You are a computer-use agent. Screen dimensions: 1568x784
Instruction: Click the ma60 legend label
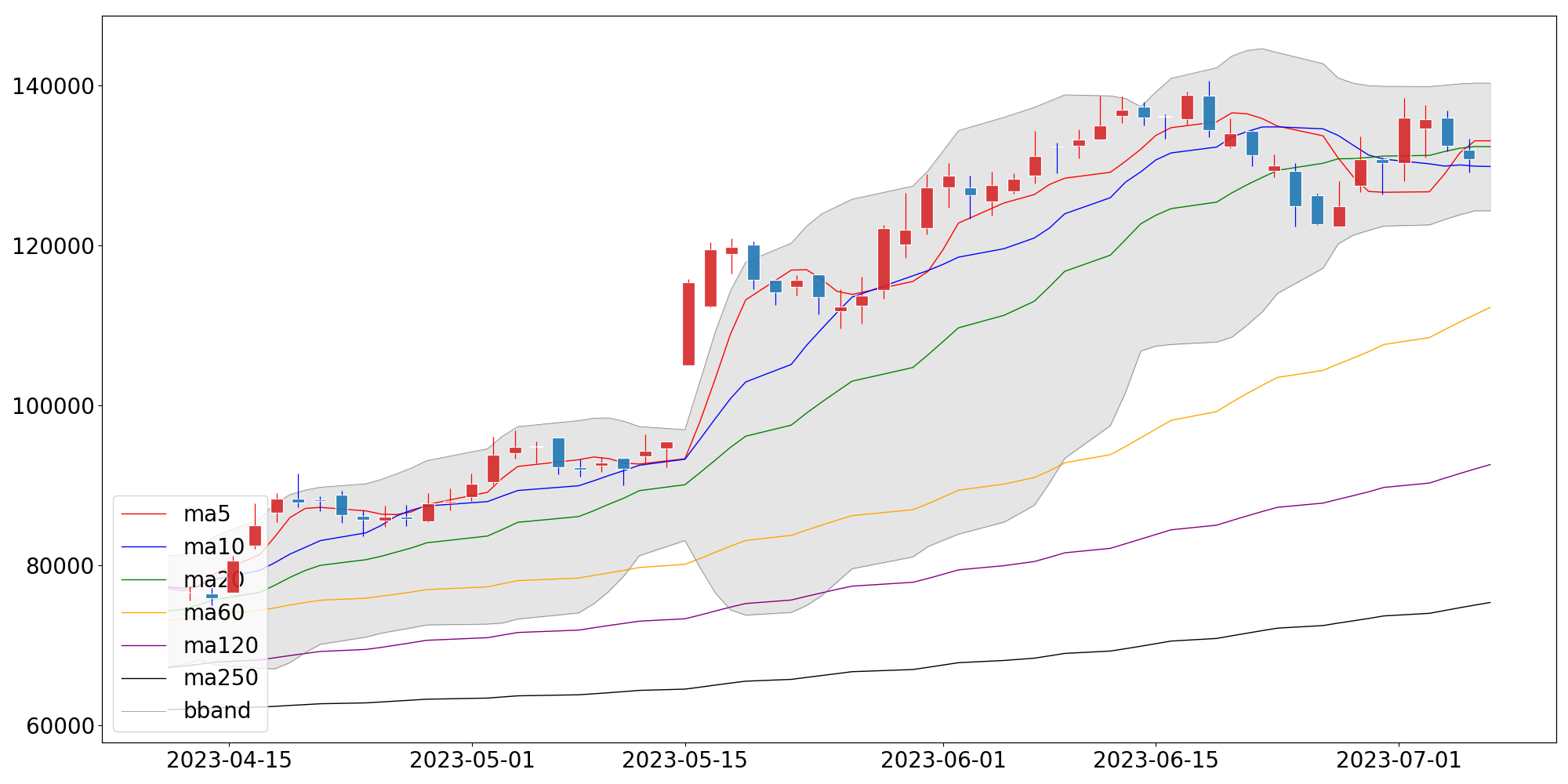214,612
